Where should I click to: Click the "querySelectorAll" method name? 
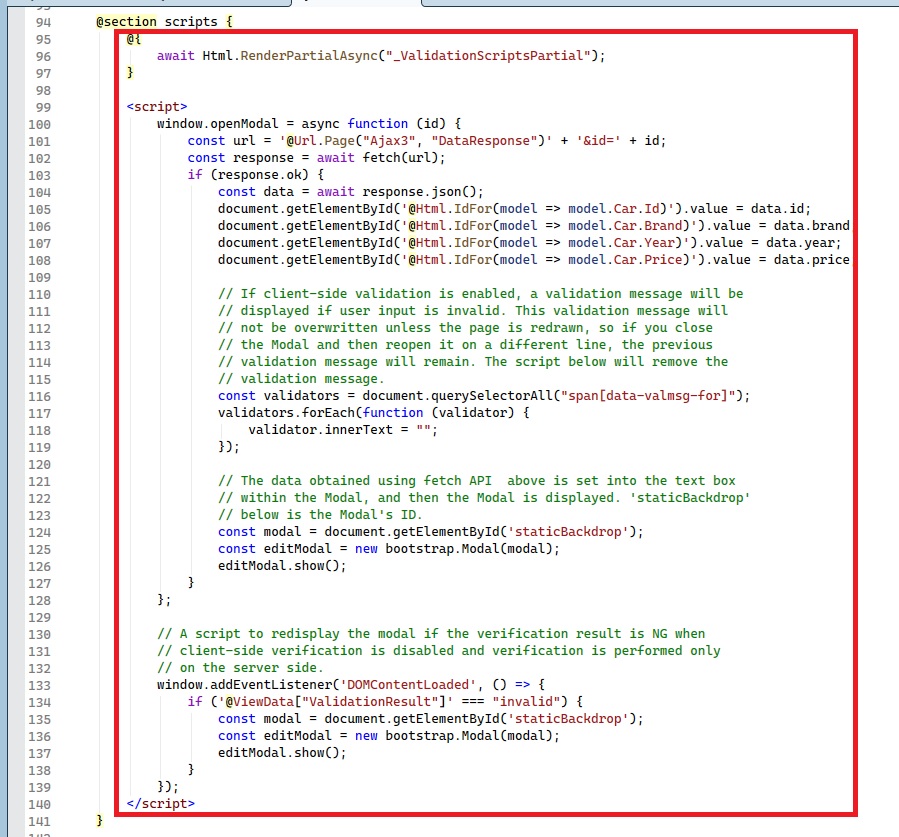coord(492,396)
